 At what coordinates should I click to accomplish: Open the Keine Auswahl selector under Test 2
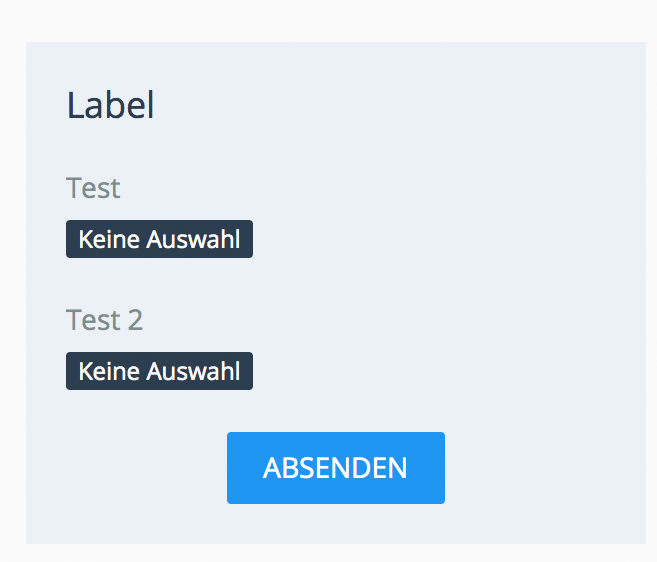pos(159,372)
